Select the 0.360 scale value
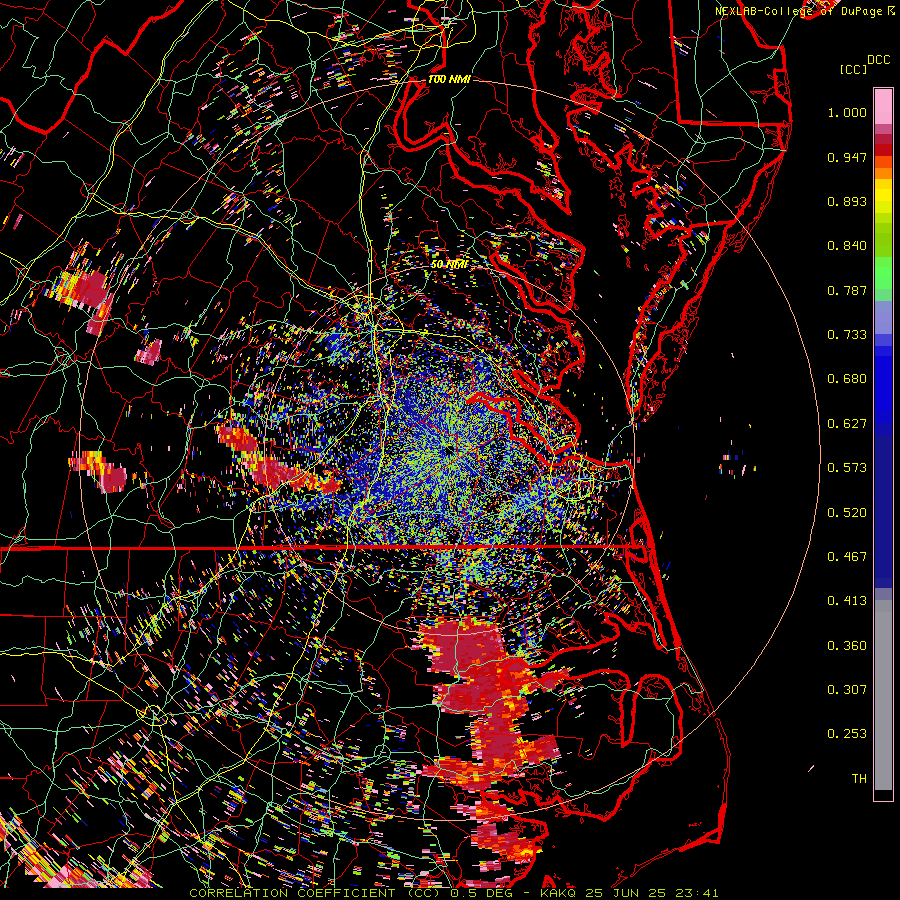This screenshot has width=900, height=900. (x=847, y=646)
